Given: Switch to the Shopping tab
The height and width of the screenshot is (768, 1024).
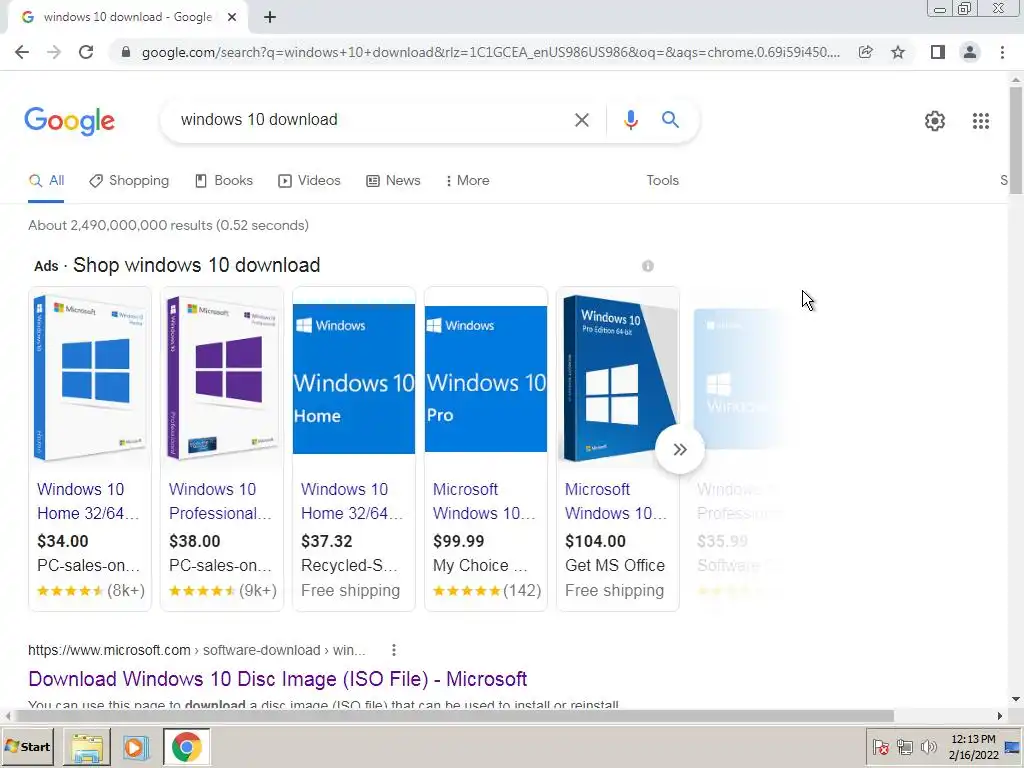Looking at the screenshot, I should coord(129,181).
